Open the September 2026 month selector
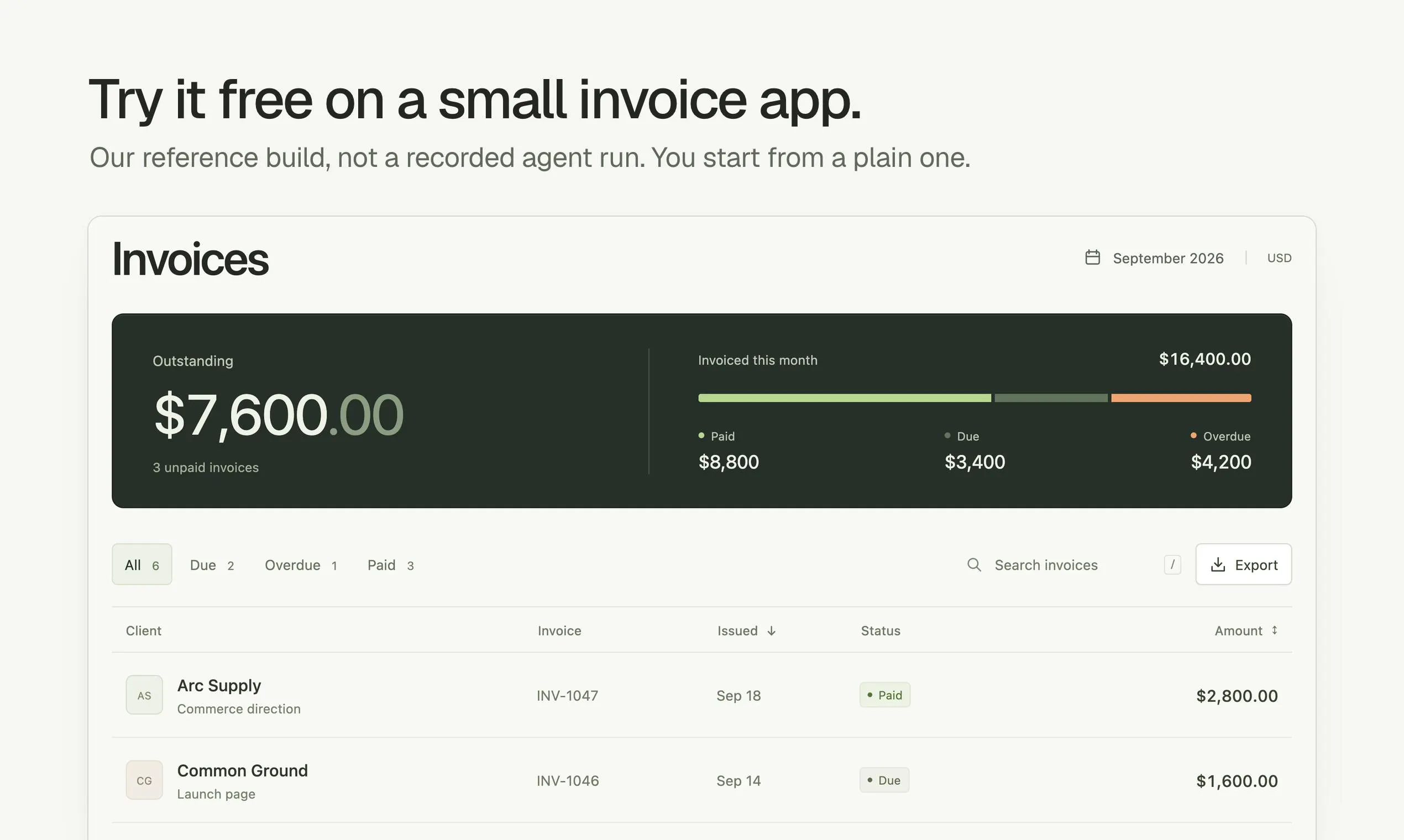Screen dimensions: 1404x840 (x=1154, y=258)
